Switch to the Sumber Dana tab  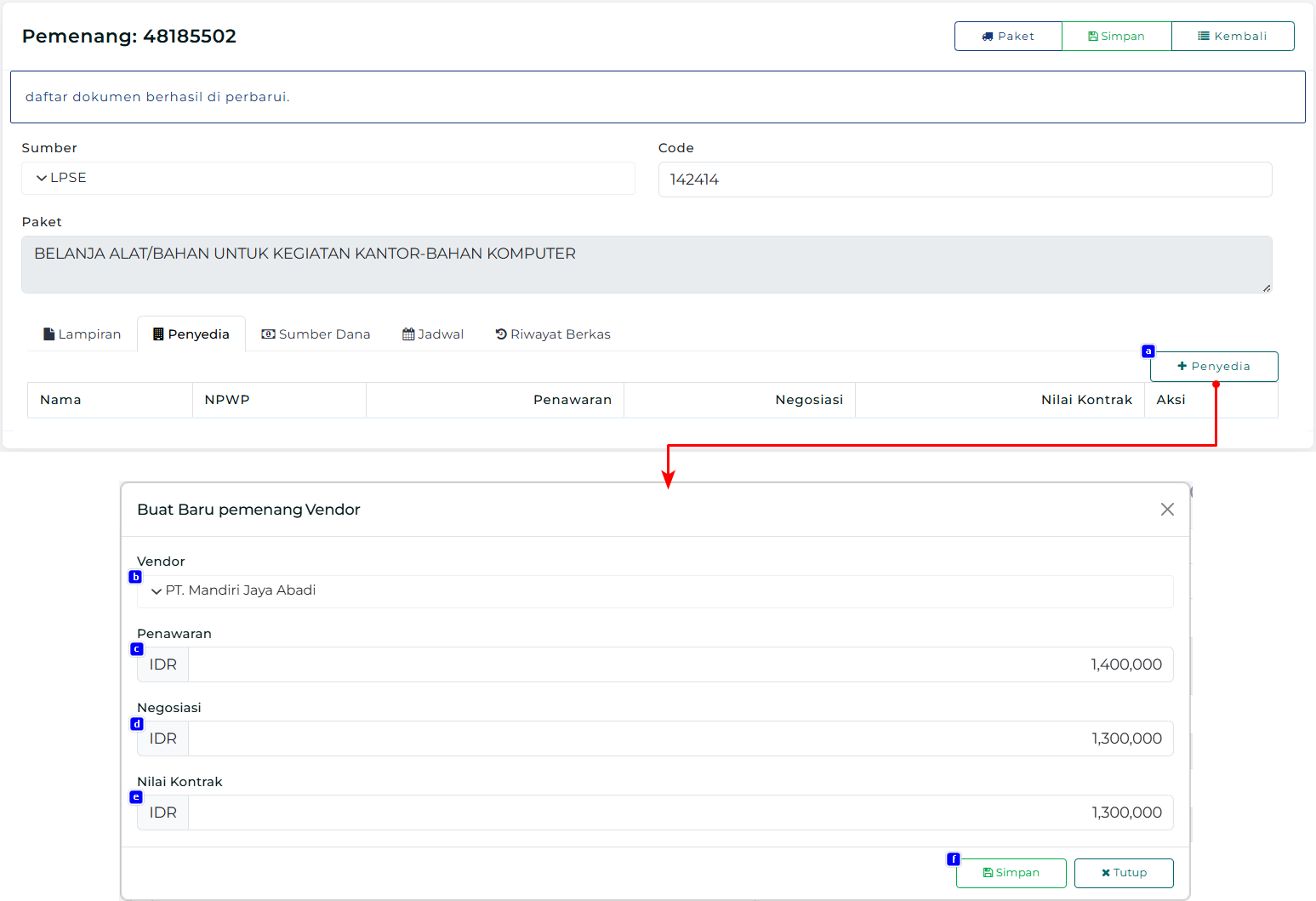(316, 334)
